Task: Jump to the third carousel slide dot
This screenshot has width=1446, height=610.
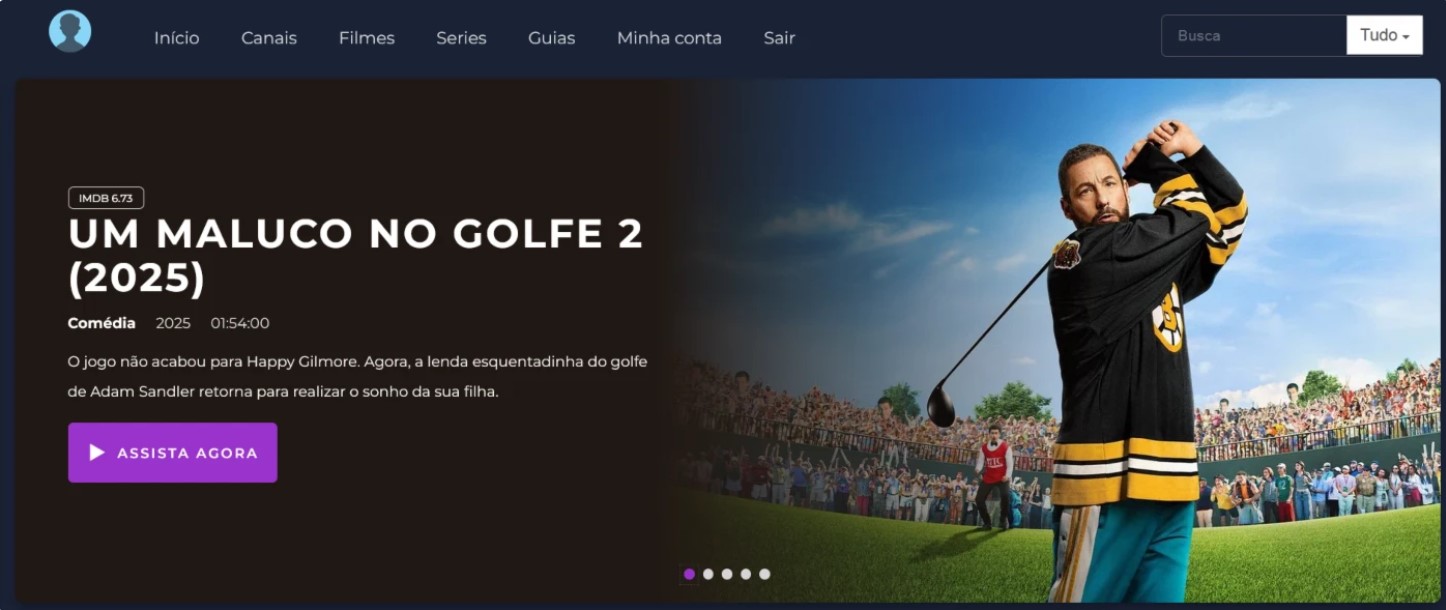Action: click(727, 574)
